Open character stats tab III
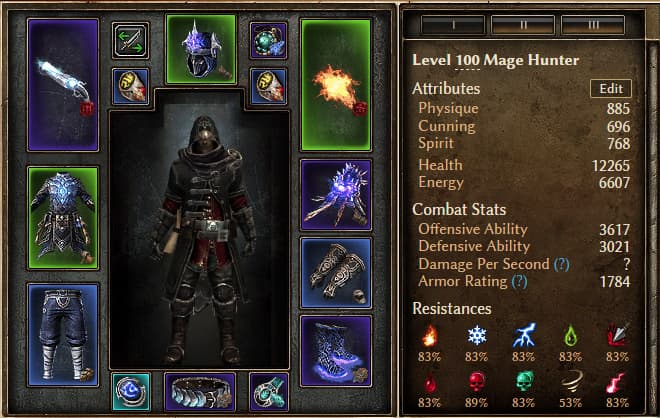Viewport: 660px width, 418px height. click(x=593, y=25)
